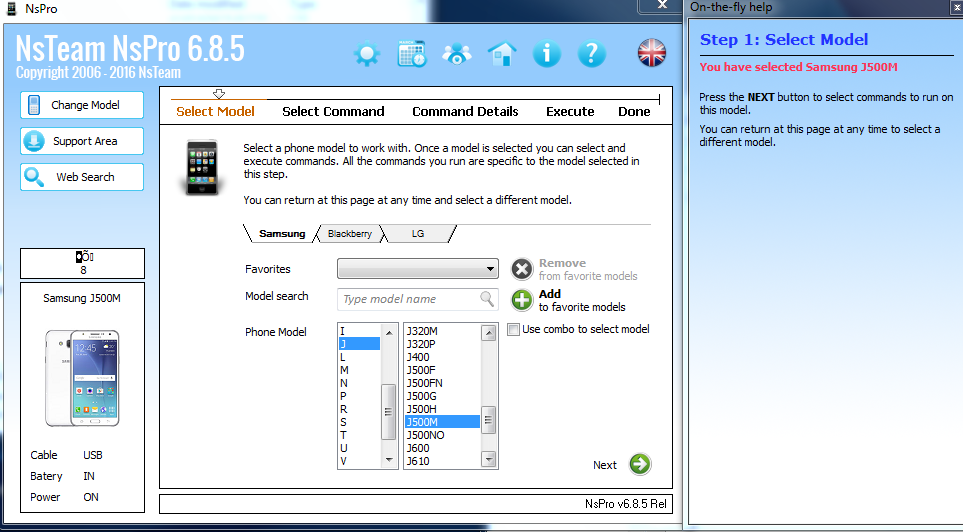The height and width of the screenshot is (532, 963).
Task: Click the Web Search button
Action: tap(82, 177)
